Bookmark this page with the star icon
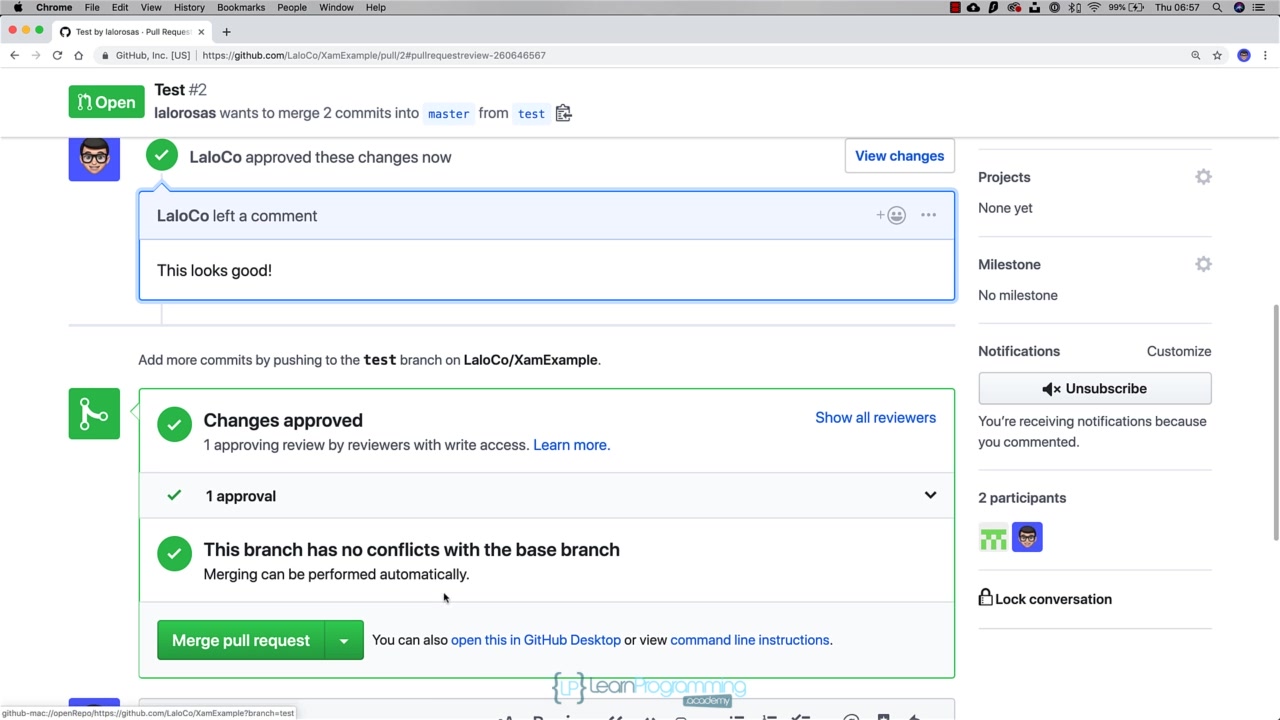 click(x=1217, y=55)
